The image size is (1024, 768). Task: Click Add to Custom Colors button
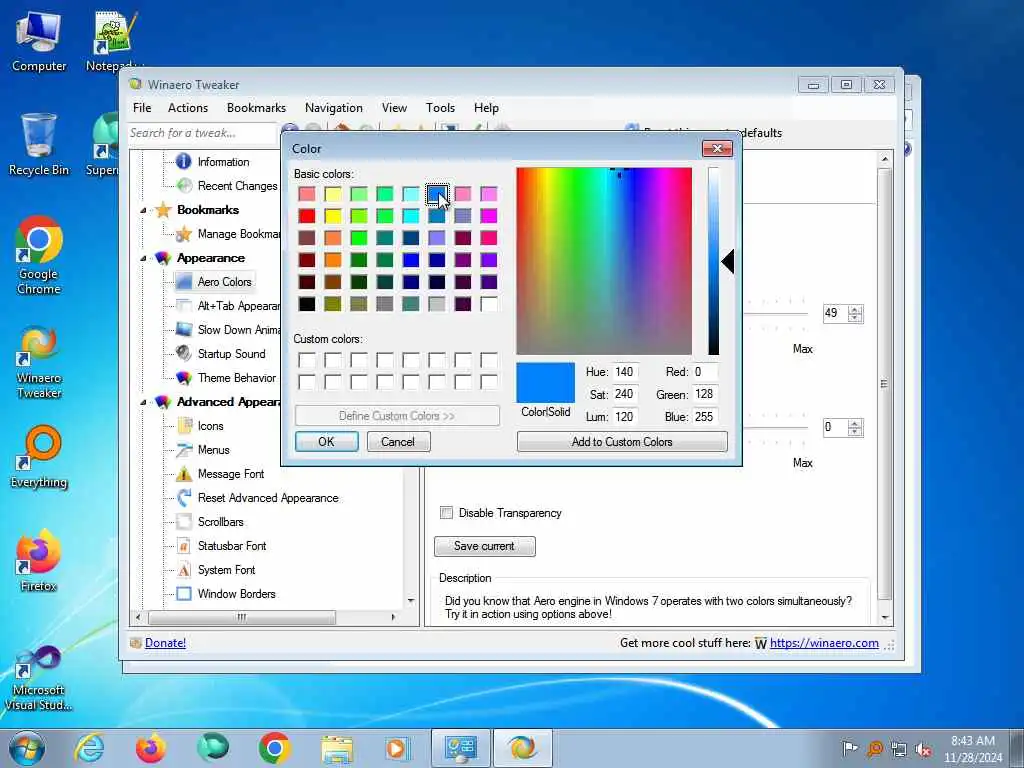tap(622, 441)
